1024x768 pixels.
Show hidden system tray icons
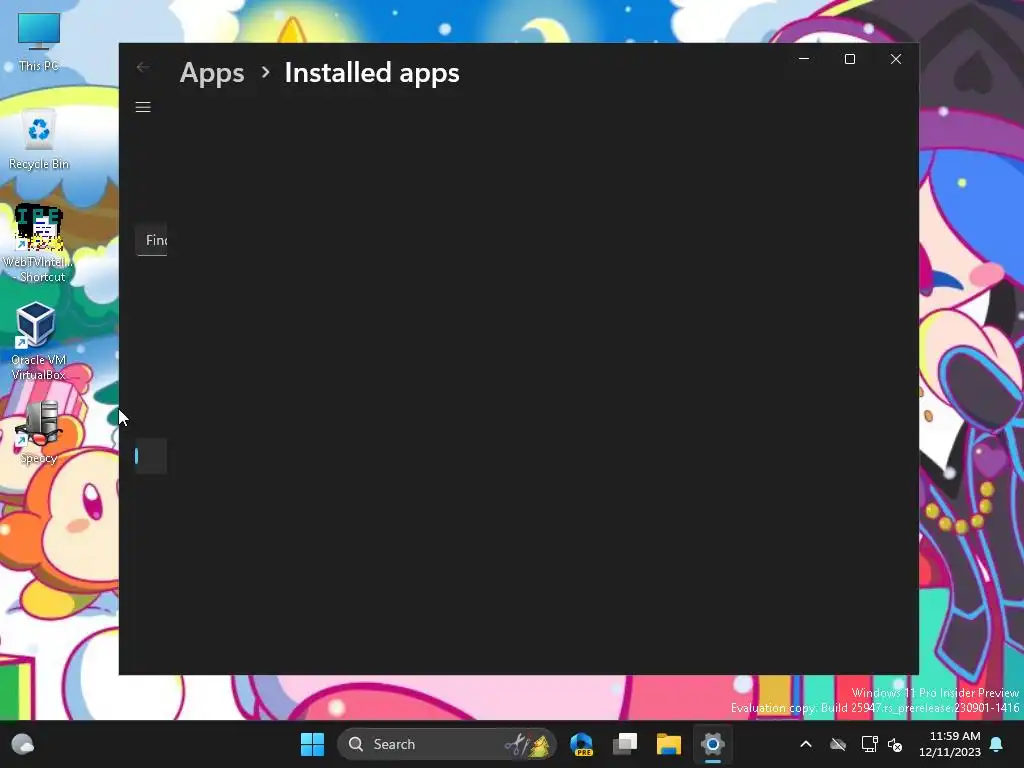pos(806,744)
